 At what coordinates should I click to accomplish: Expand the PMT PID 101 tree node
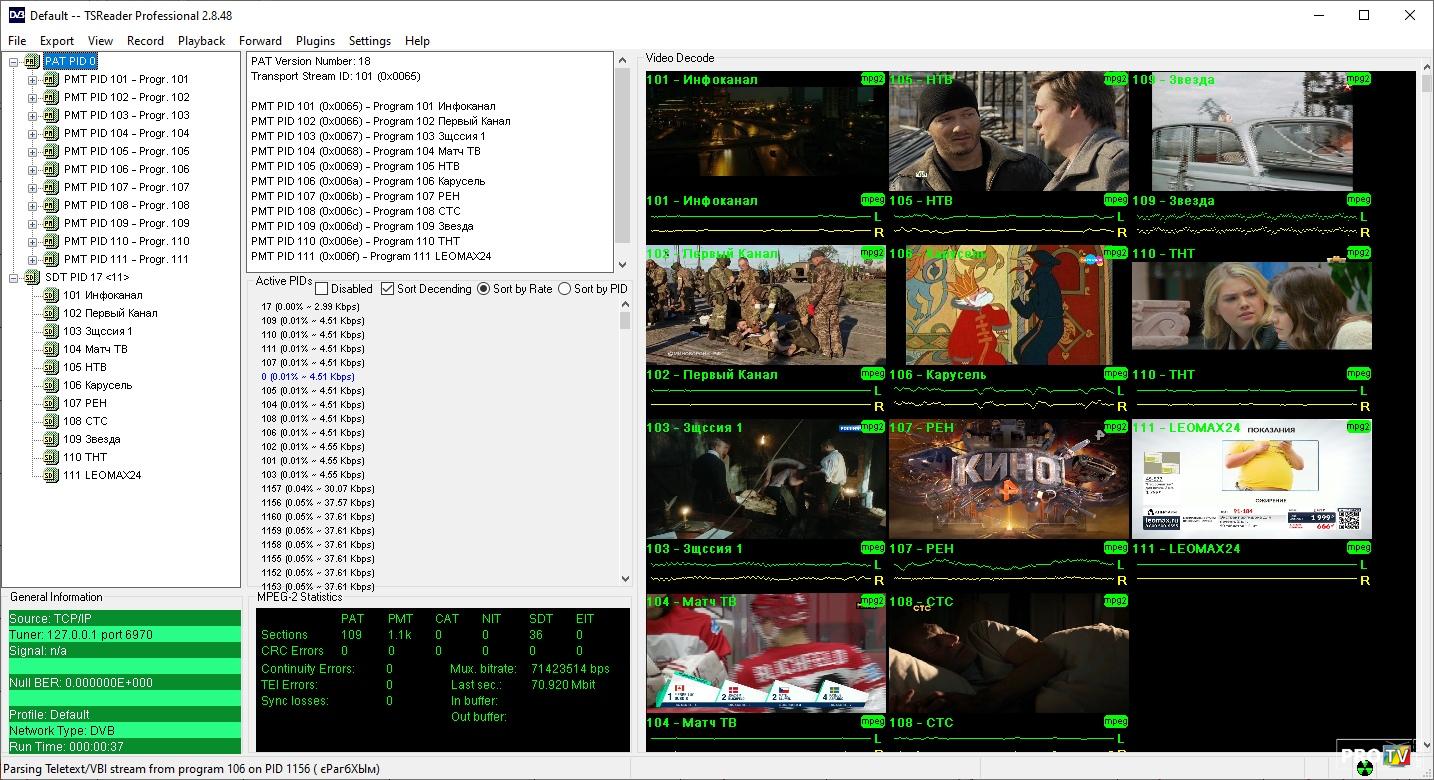coord(32,80)
